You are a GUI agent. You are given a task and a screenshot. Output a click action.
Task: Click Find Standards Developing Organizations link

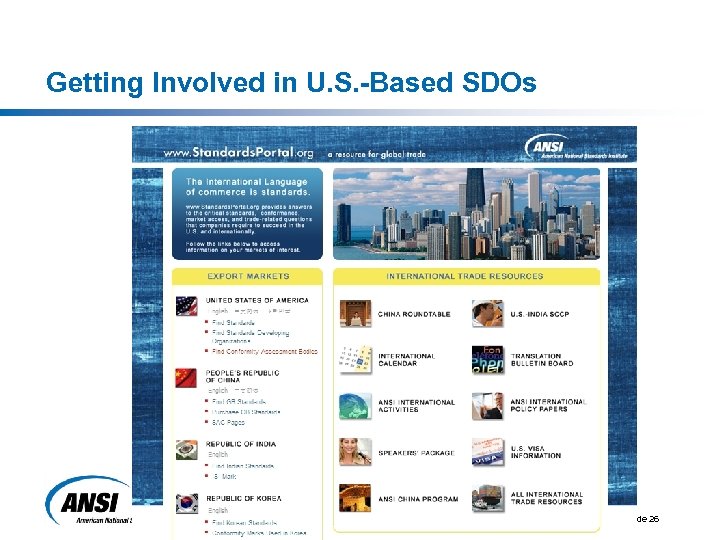click(250, 337)
